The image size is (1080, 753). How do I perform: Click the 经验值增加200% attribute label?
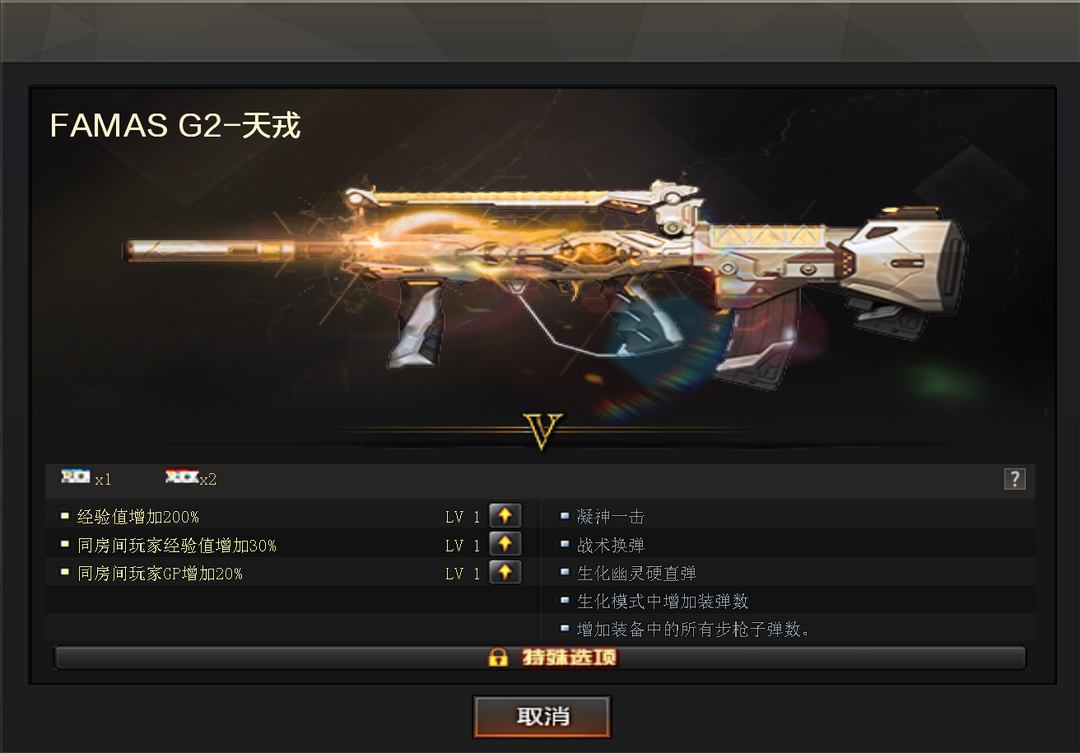(x=138, y=517)
